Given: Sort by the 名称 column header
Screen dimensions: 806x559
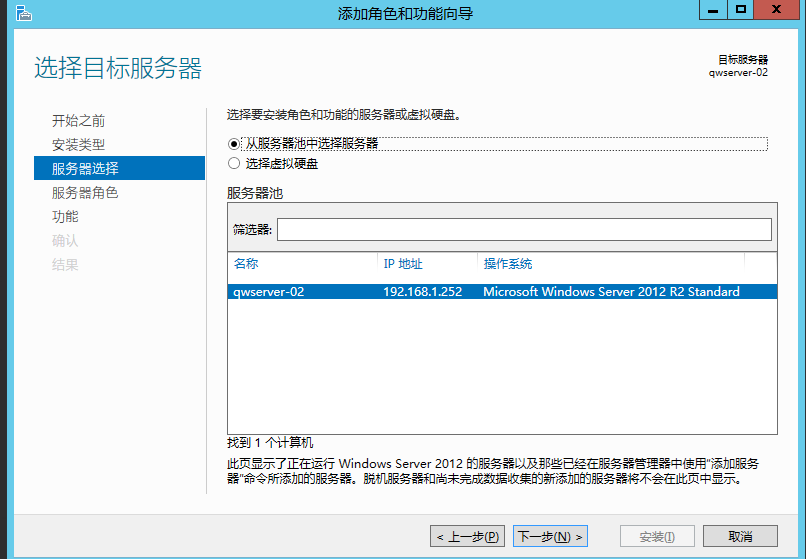Looking at the screenshot, I should click(246, 264).
